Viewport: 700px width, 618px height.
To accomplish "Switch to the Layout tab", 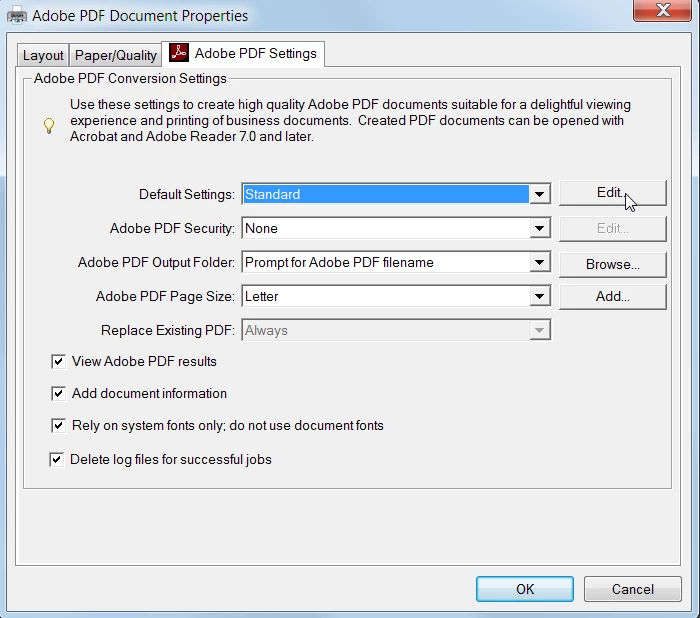I will pos(43,55).
